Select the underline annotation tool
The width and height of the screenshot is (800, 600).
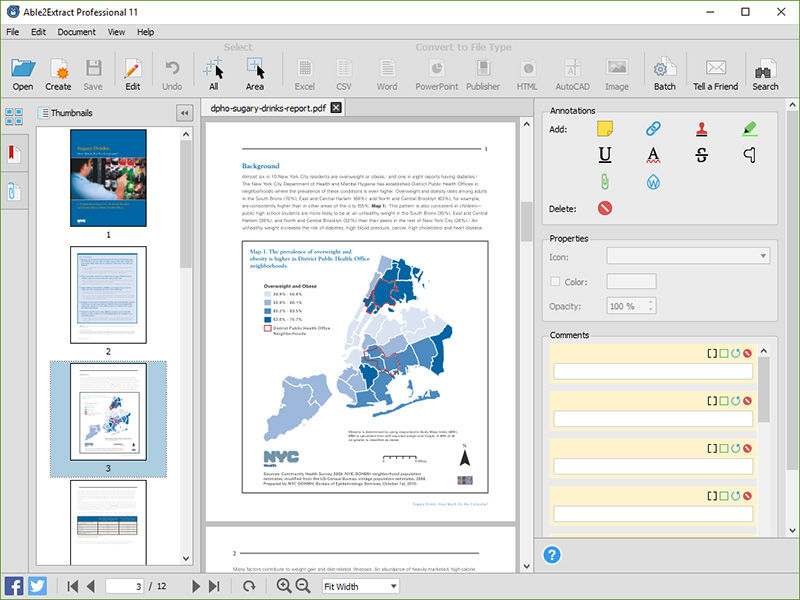(605, 155)
